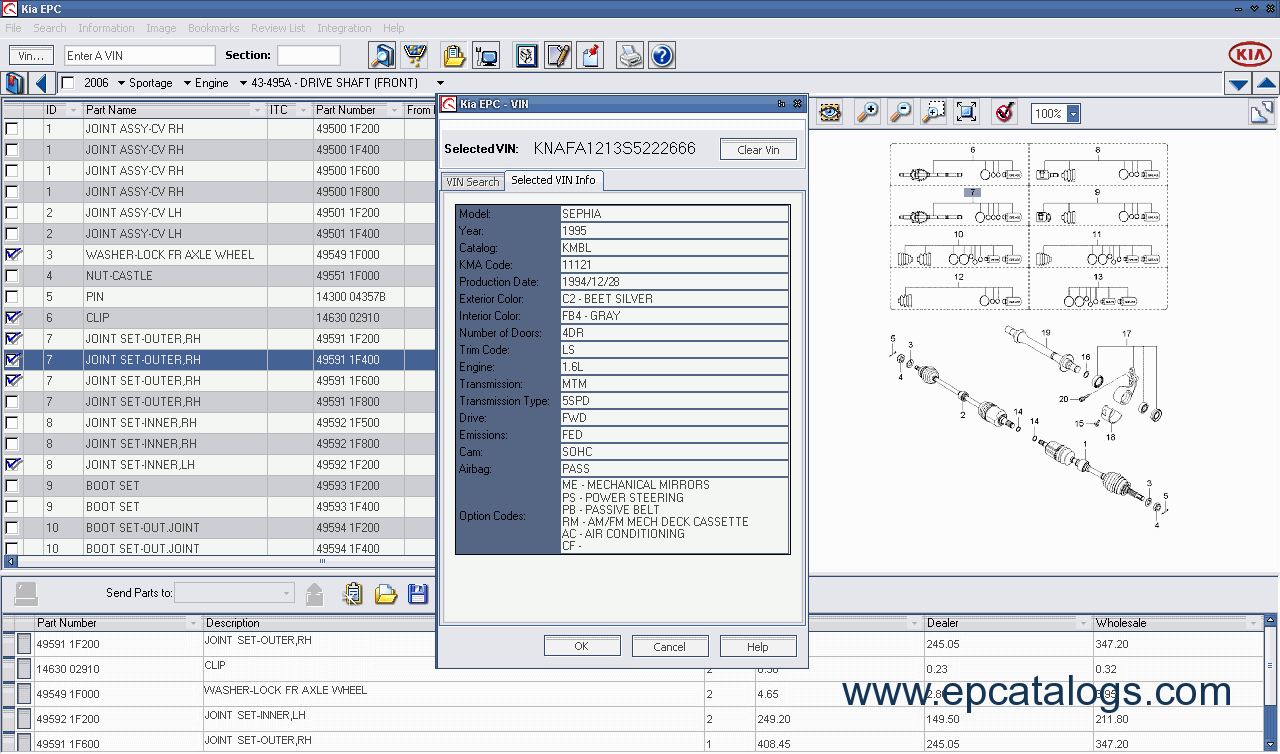Select the Selected VIN Info tab
Image resolution: width=1280 pixels, height=754 pixels.
553,181
